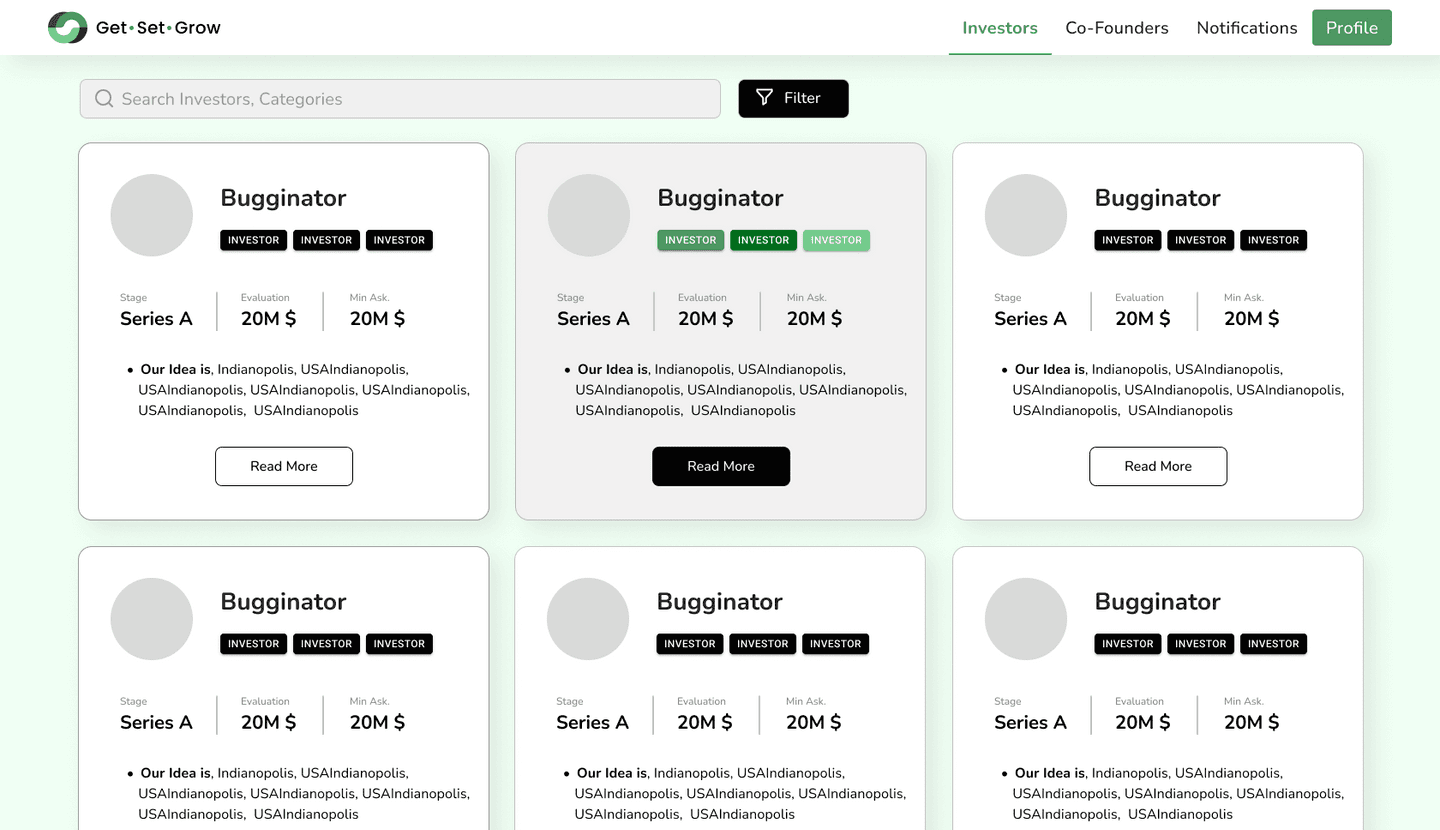Click the dark green INVESTOR tag in highlighted card
The image size is (1440, 830).
(x=763, y=240)
